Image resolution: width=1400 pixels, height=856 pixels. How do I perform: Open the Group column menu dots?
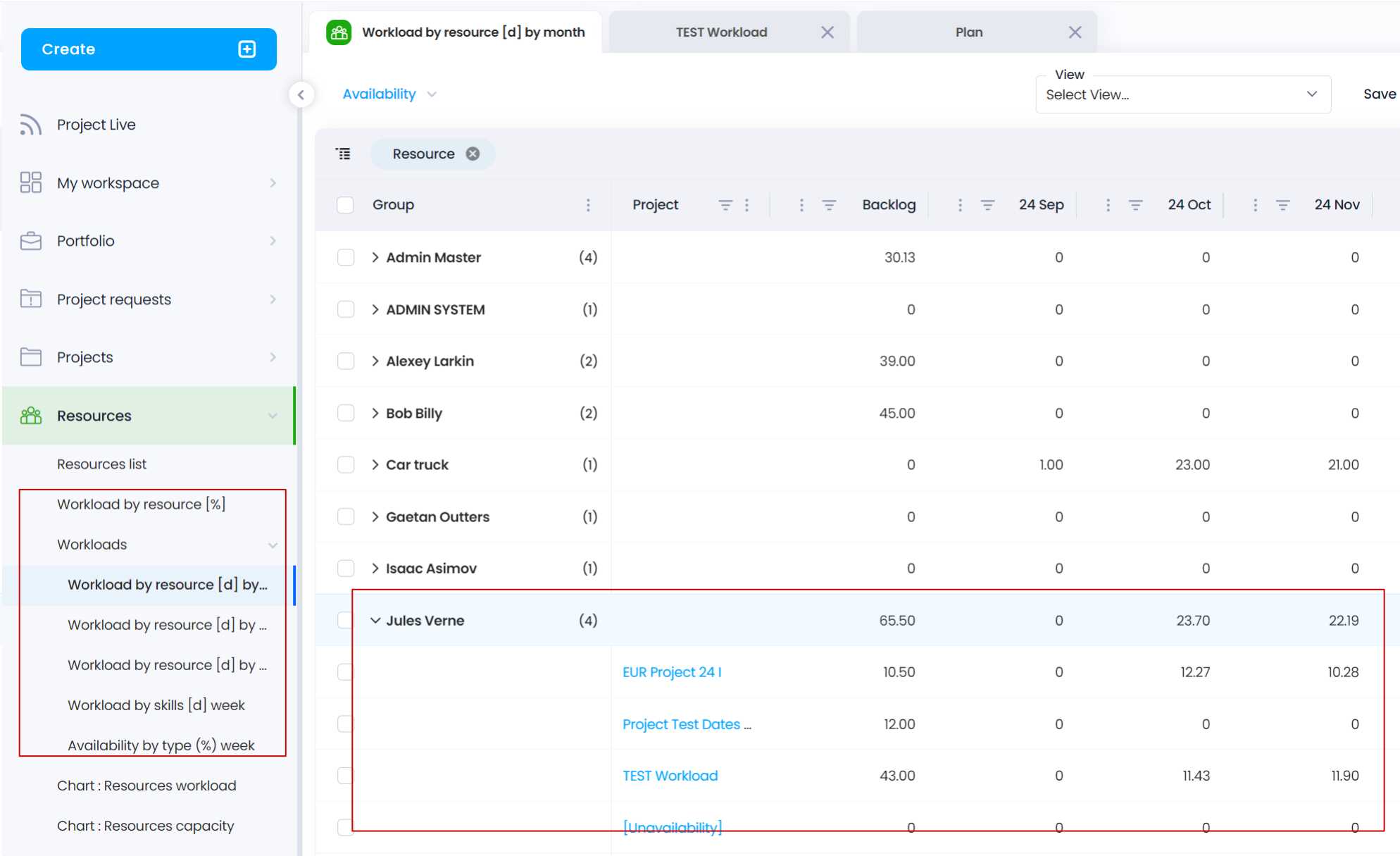(588, 205)
